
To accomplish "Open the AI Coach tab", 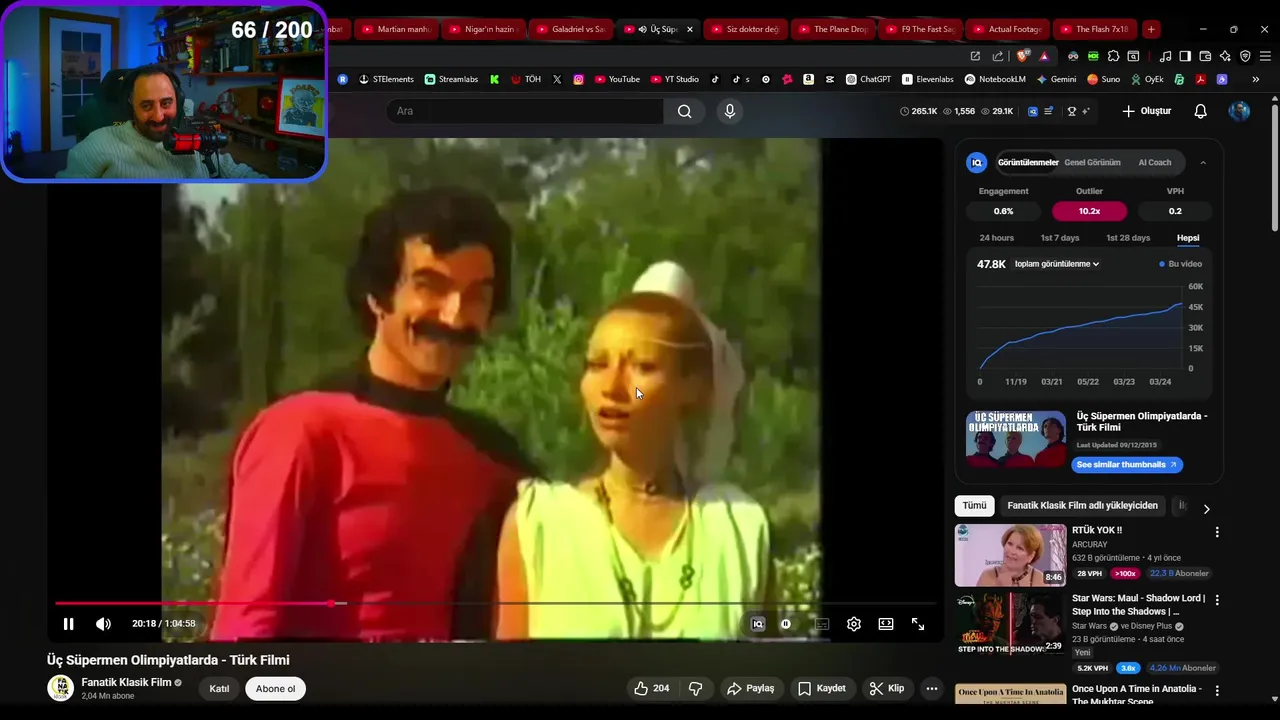I will click(1155, 162).
